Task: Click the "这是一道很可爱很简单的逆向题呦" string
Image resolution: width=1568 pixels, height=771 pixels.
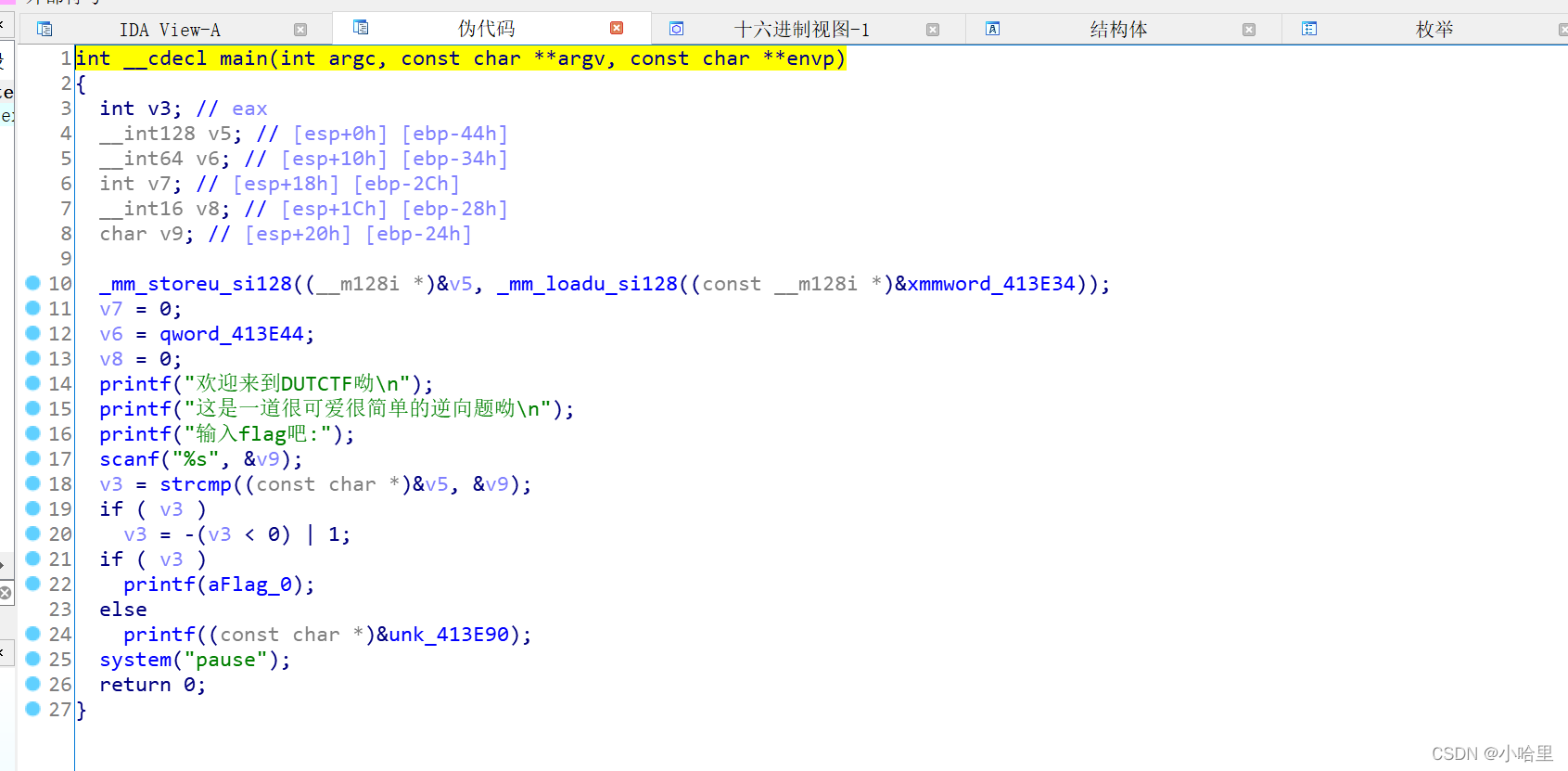Action: pyautogui.click(x=367, y=409)
